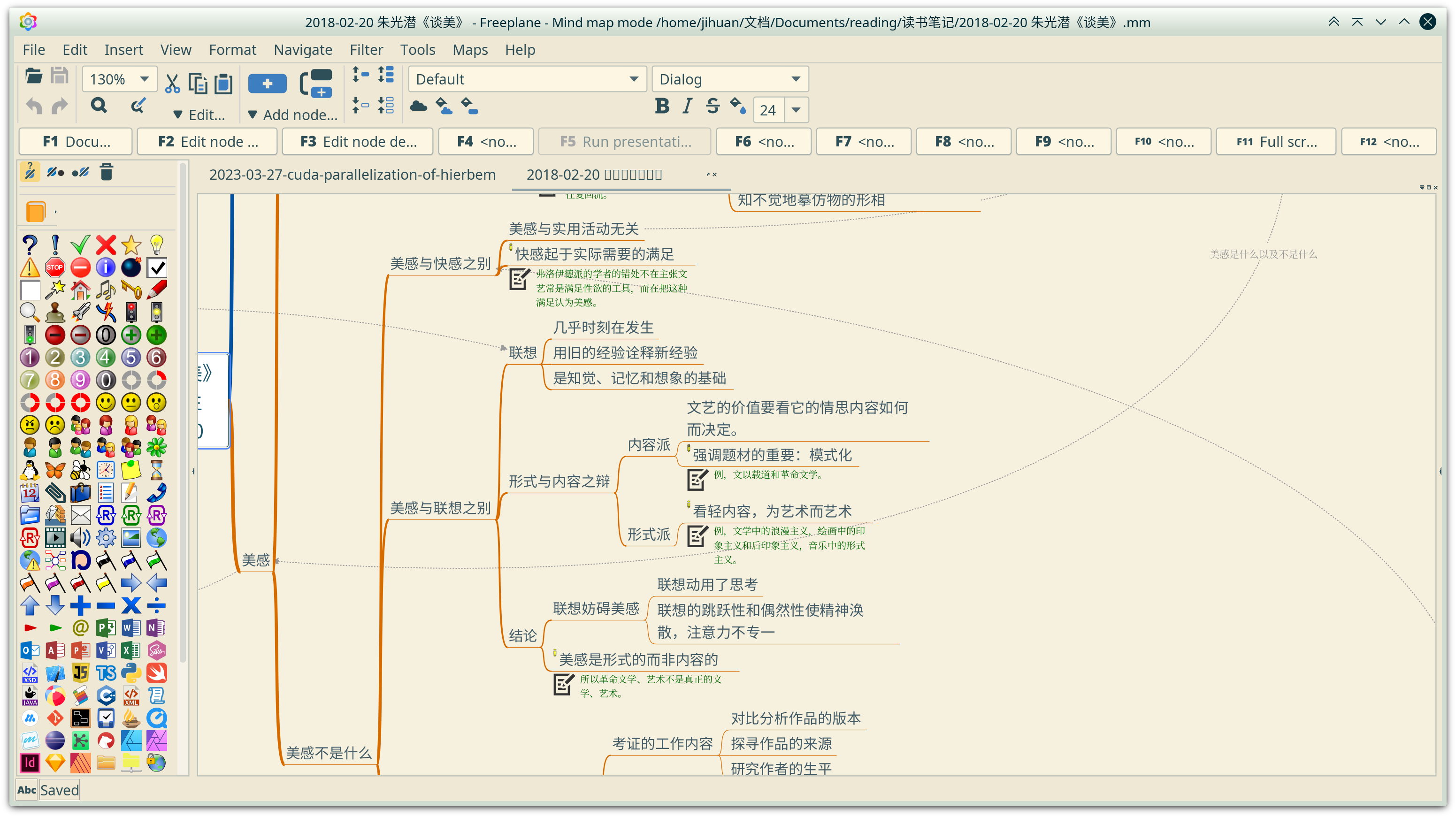
Task: Toggle bold text formatting
Action: [662, 106]
